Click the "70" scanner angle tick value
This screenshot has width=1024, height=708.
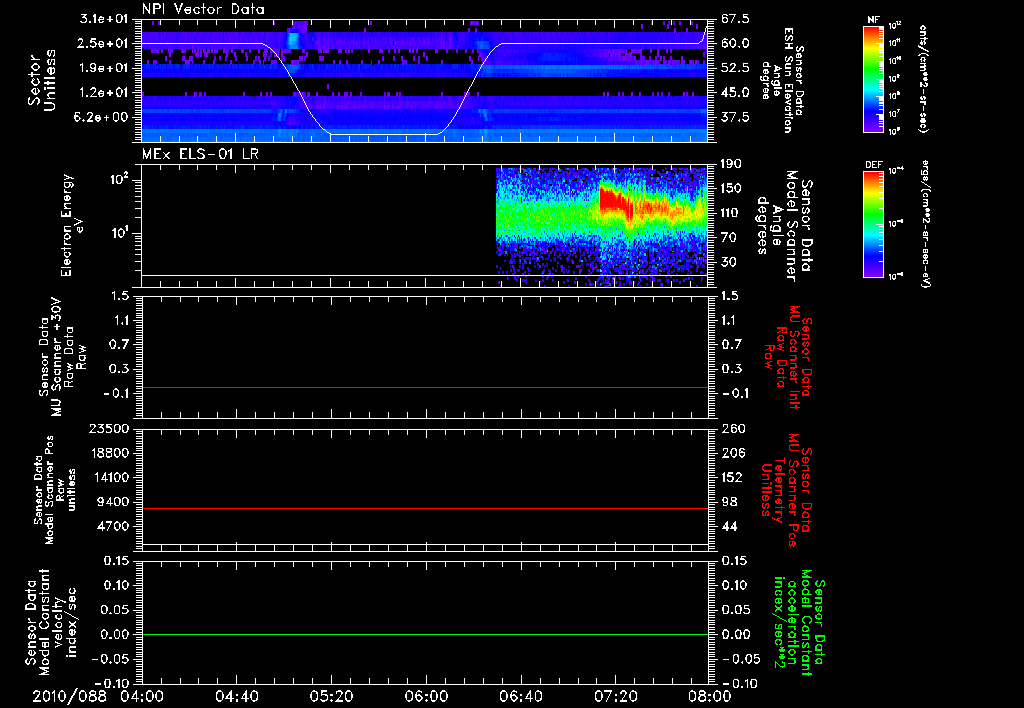(x=728, y=238)
